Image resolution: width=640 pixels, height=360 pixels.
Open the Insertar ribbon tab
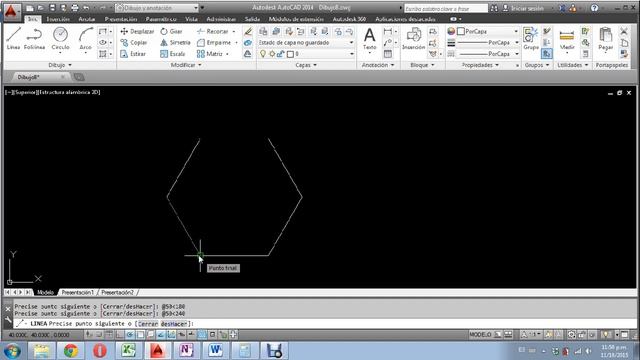pos(58,19)
